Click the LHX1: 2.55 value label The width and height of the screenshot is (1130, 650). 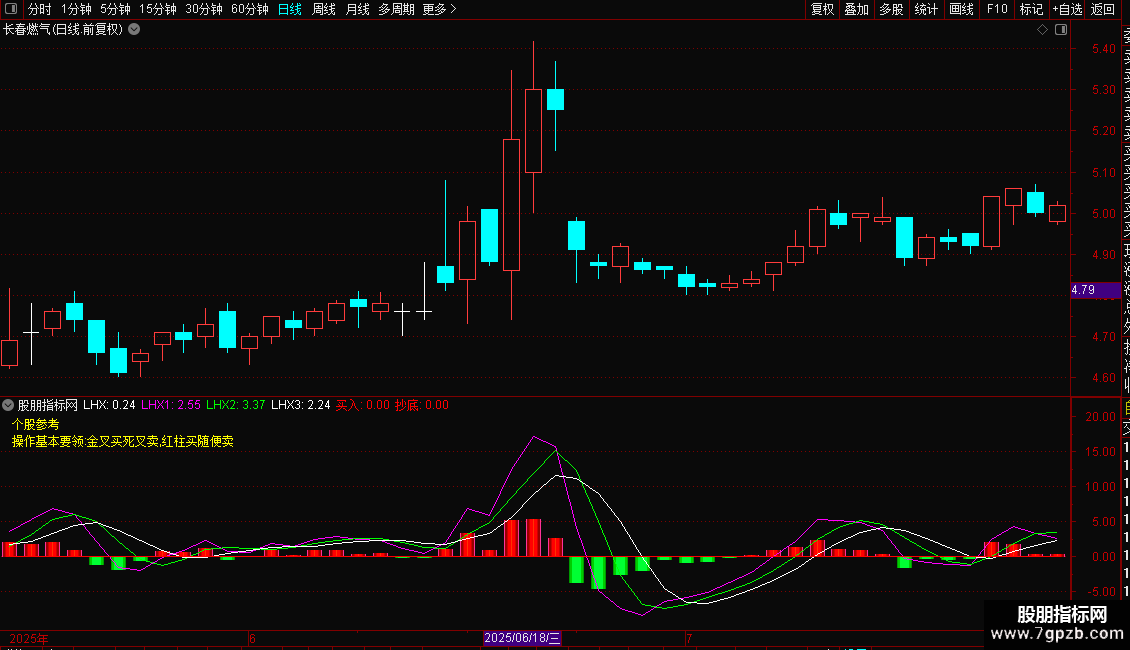pyautogui.click(x=171, y=405)
